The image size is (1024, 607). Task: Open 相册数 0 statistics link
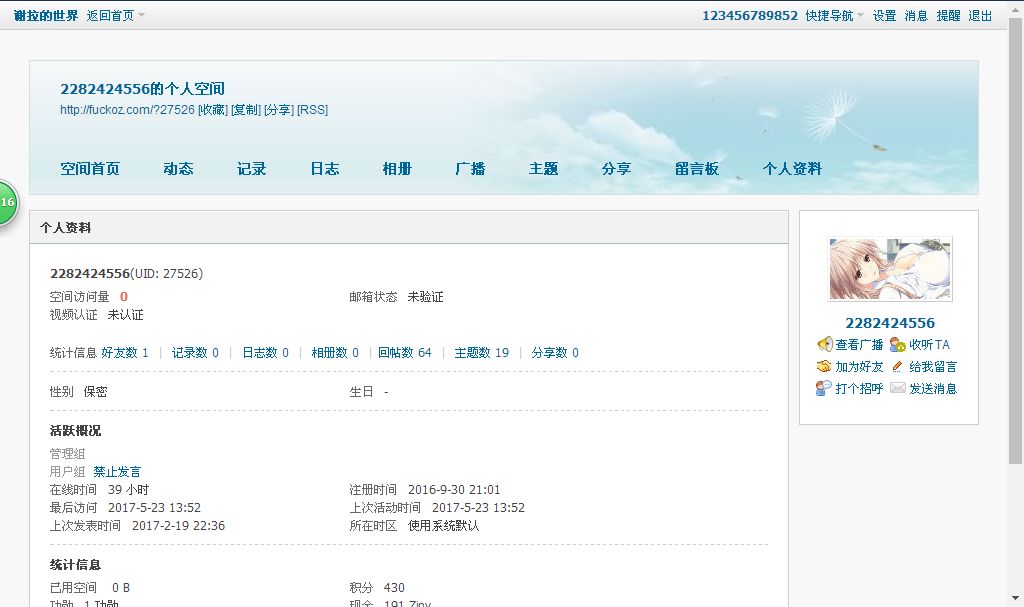pos(335,353)
